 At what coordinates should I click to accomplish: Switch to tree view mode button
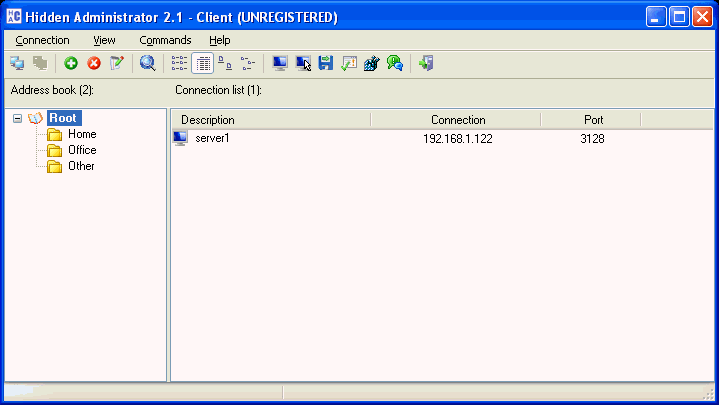click(248, 64)
